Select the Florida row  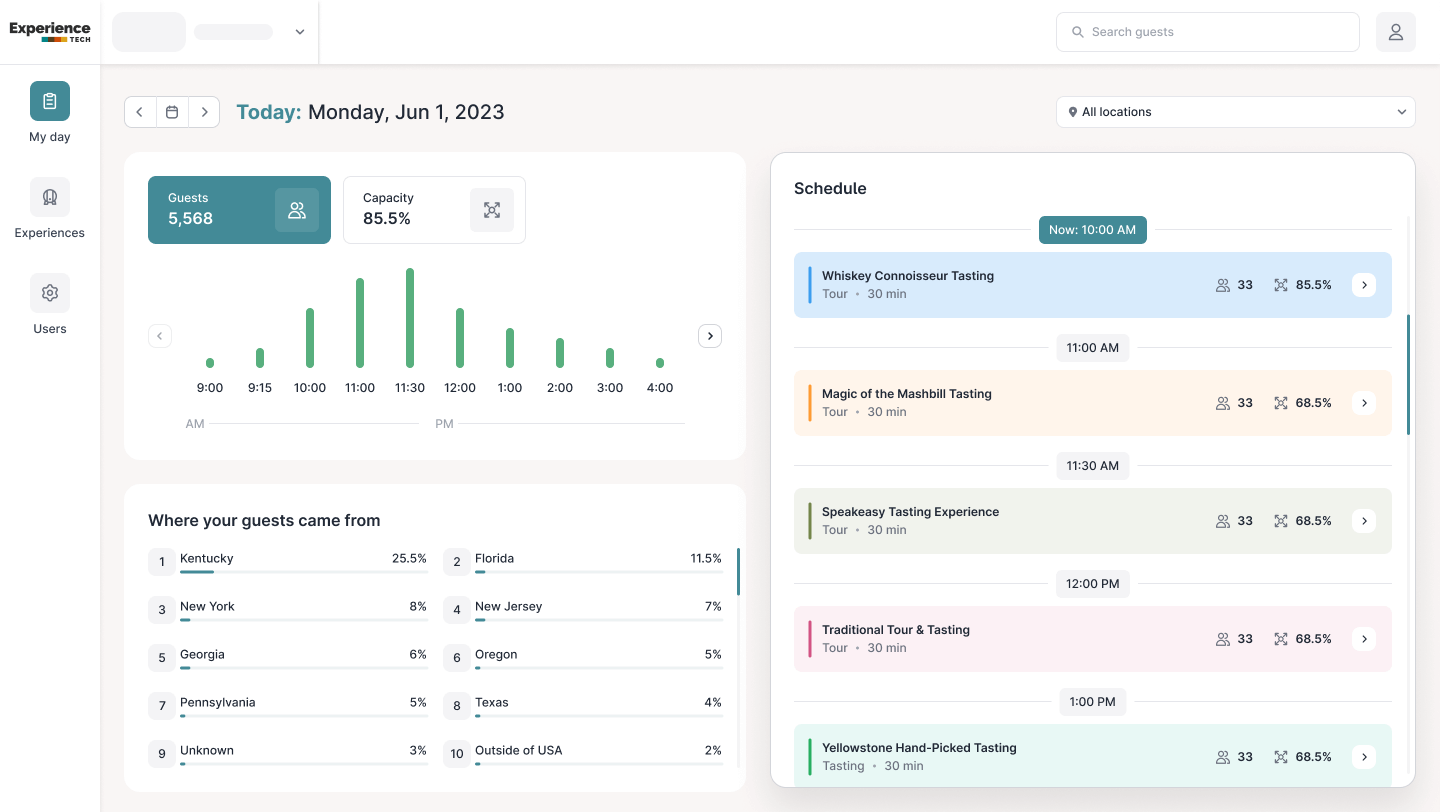pos(583,562)
